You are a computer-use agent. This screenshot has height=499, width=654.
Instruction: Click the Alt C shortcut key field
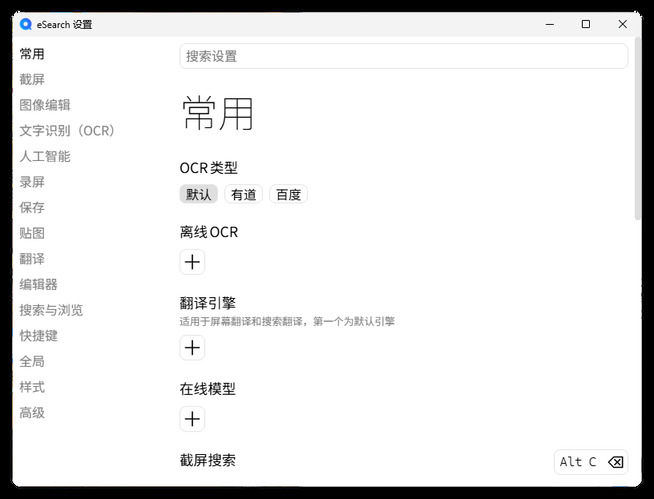[x=579, y=462]
